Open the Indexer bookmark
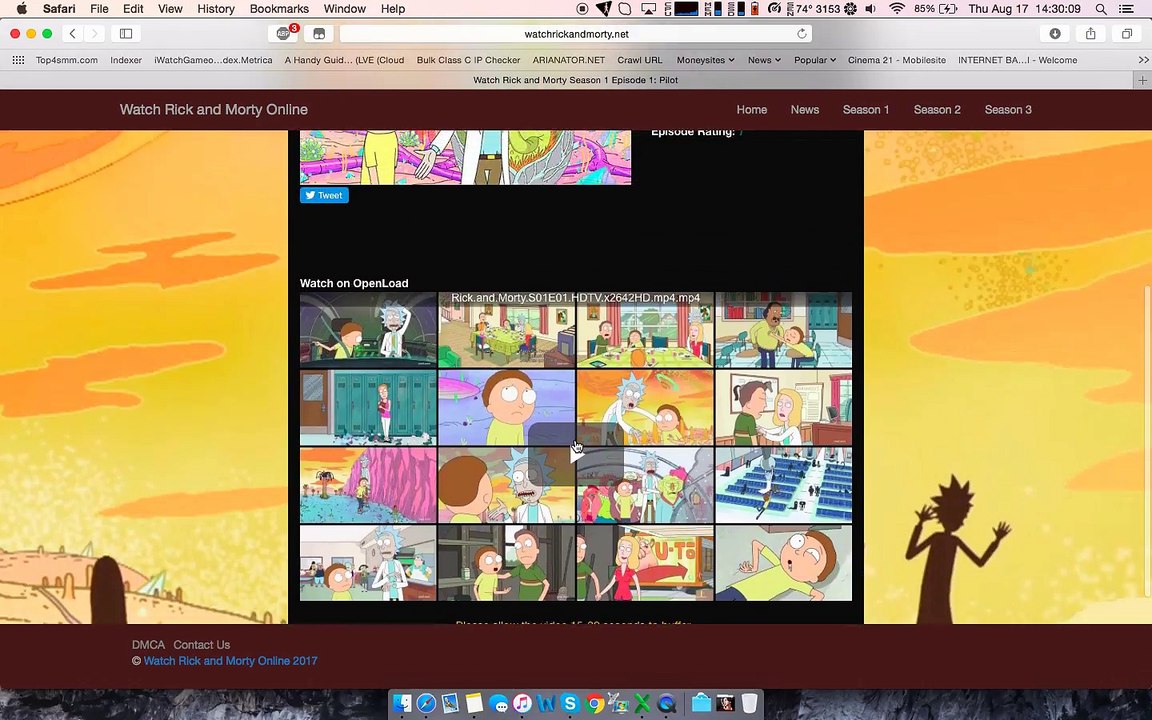1152x720 pixels. point(126,60)
